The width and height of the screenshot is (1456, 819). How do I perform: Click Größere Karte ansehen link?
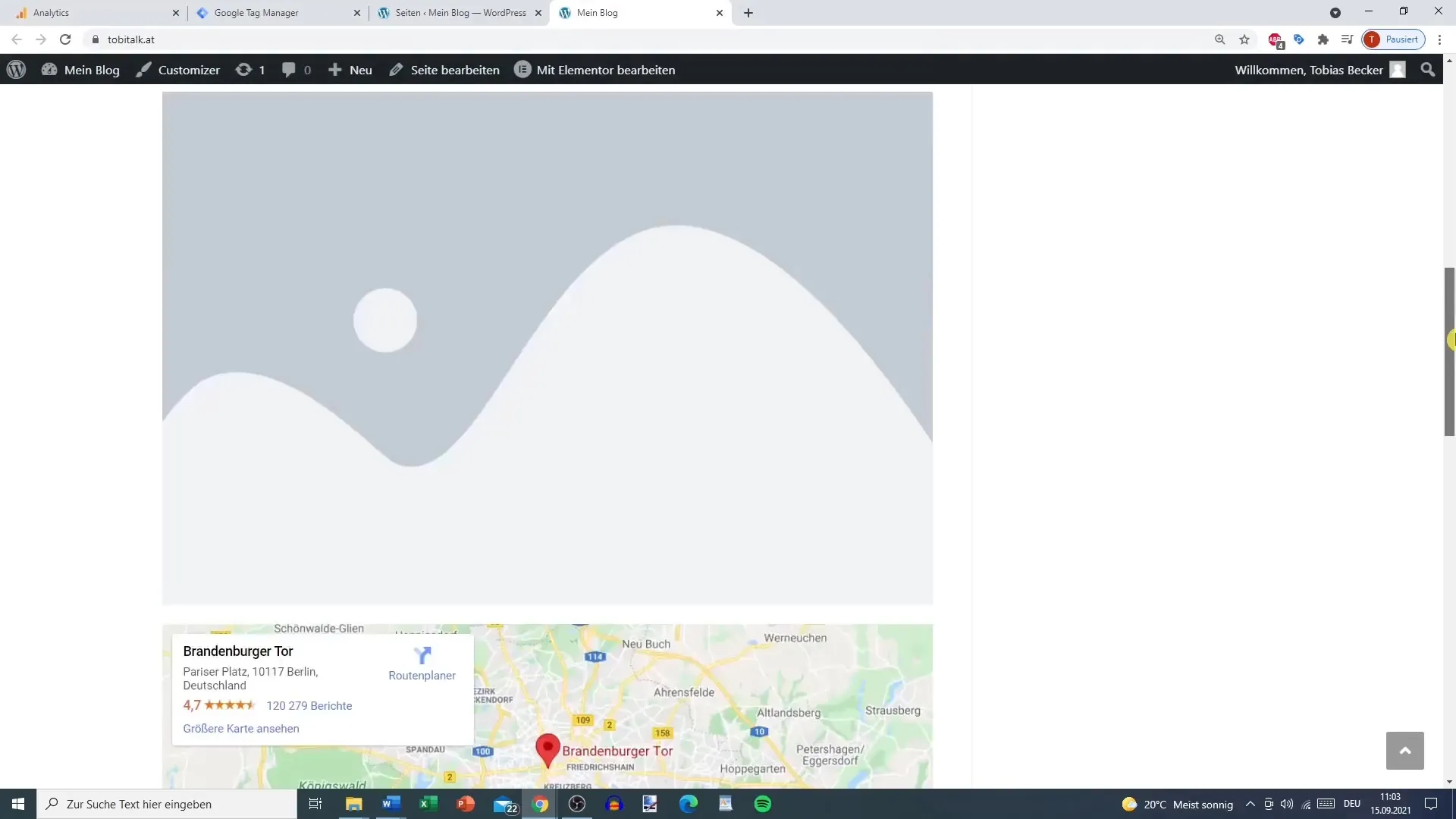coord(241,729)
